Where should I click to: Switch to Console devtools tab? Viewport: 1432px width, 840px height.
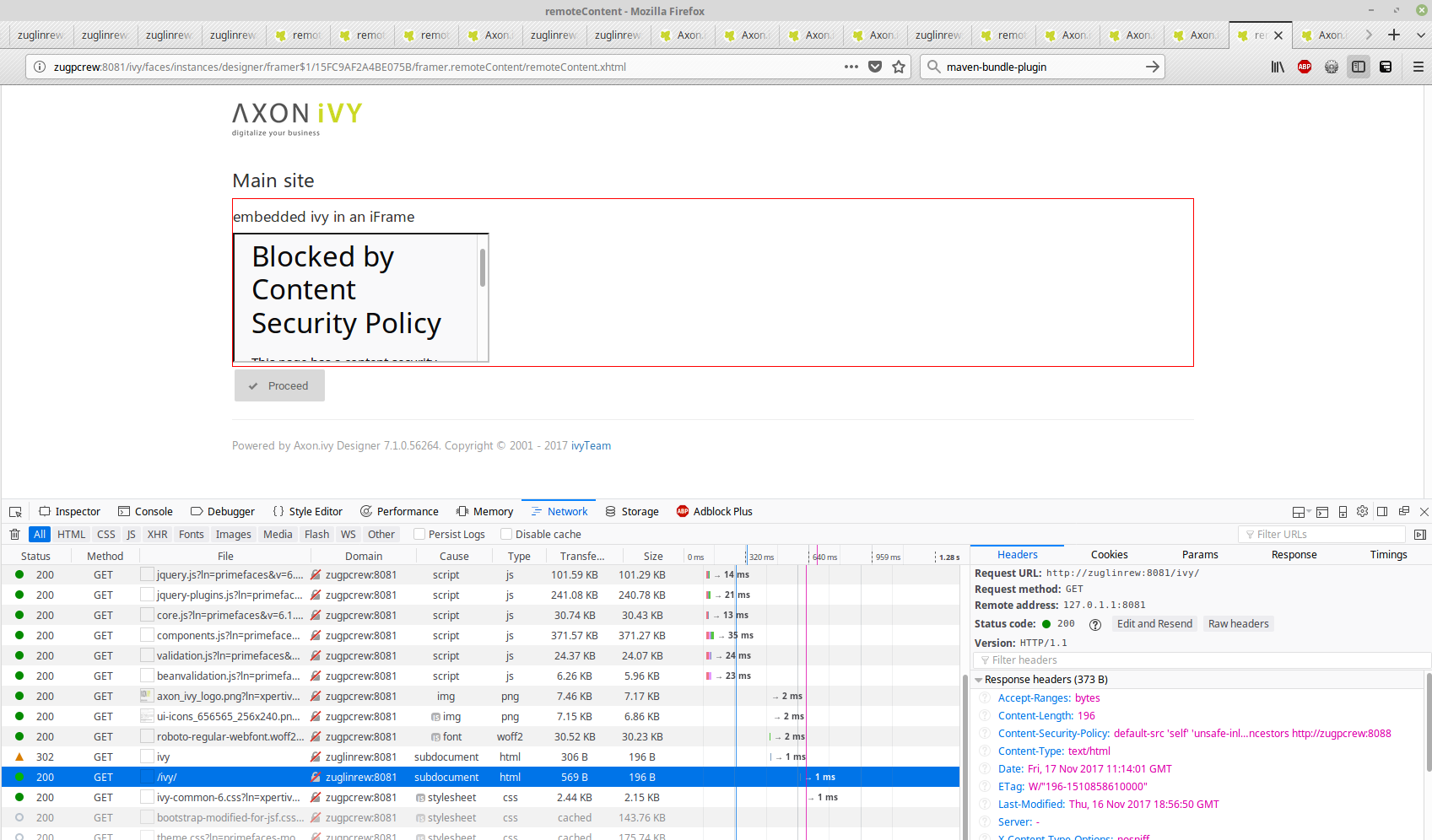pos(146,512)
